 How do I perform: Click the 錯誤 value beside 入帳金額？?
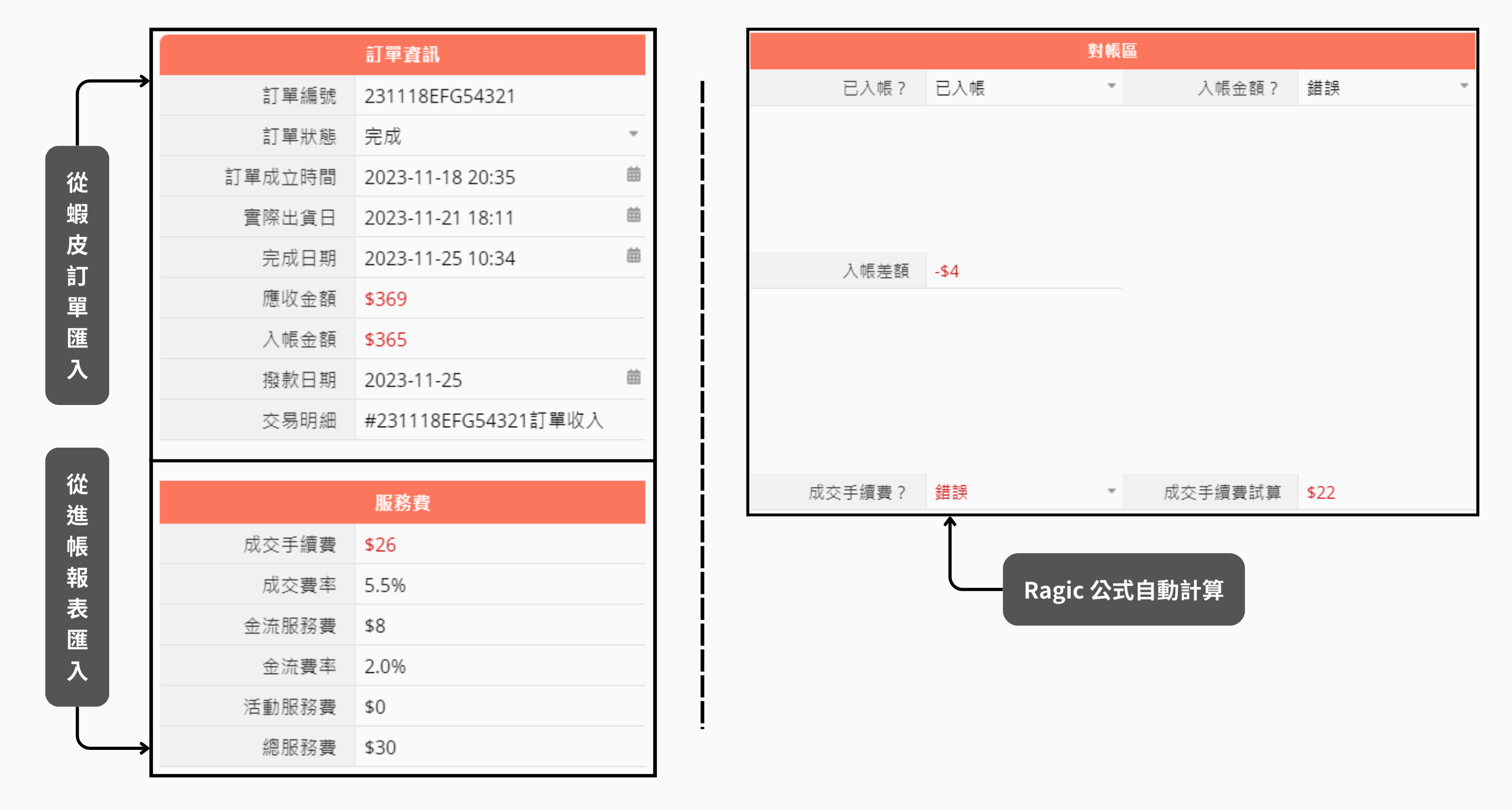click(x=1324, y=88)
